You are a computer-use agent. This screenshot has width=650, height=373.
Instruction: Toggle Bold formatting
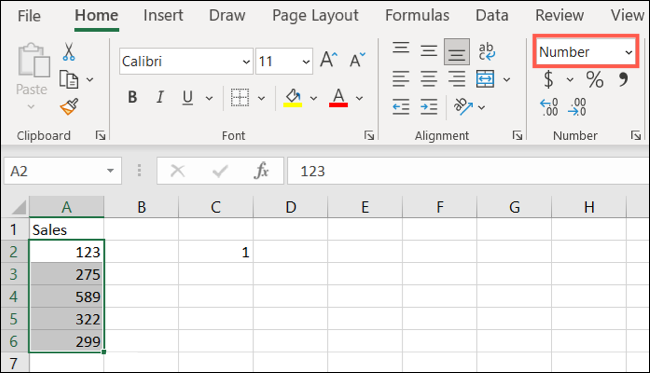[132, 97]
